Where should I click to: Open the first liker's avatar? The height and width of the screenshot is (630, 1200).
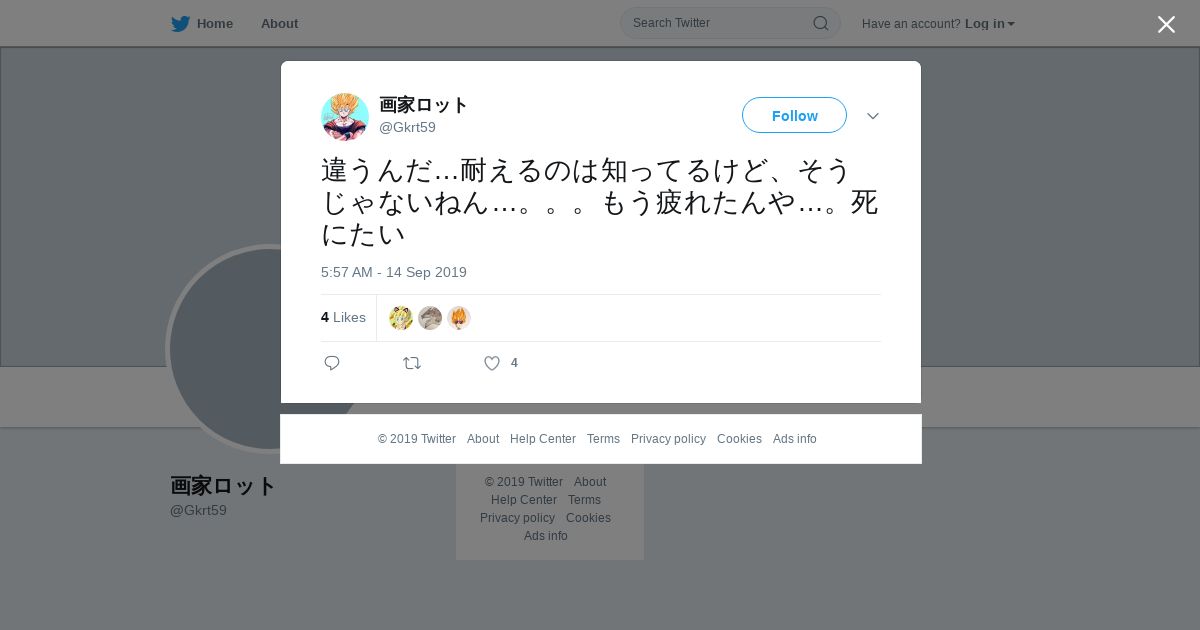tap(401, 318)
